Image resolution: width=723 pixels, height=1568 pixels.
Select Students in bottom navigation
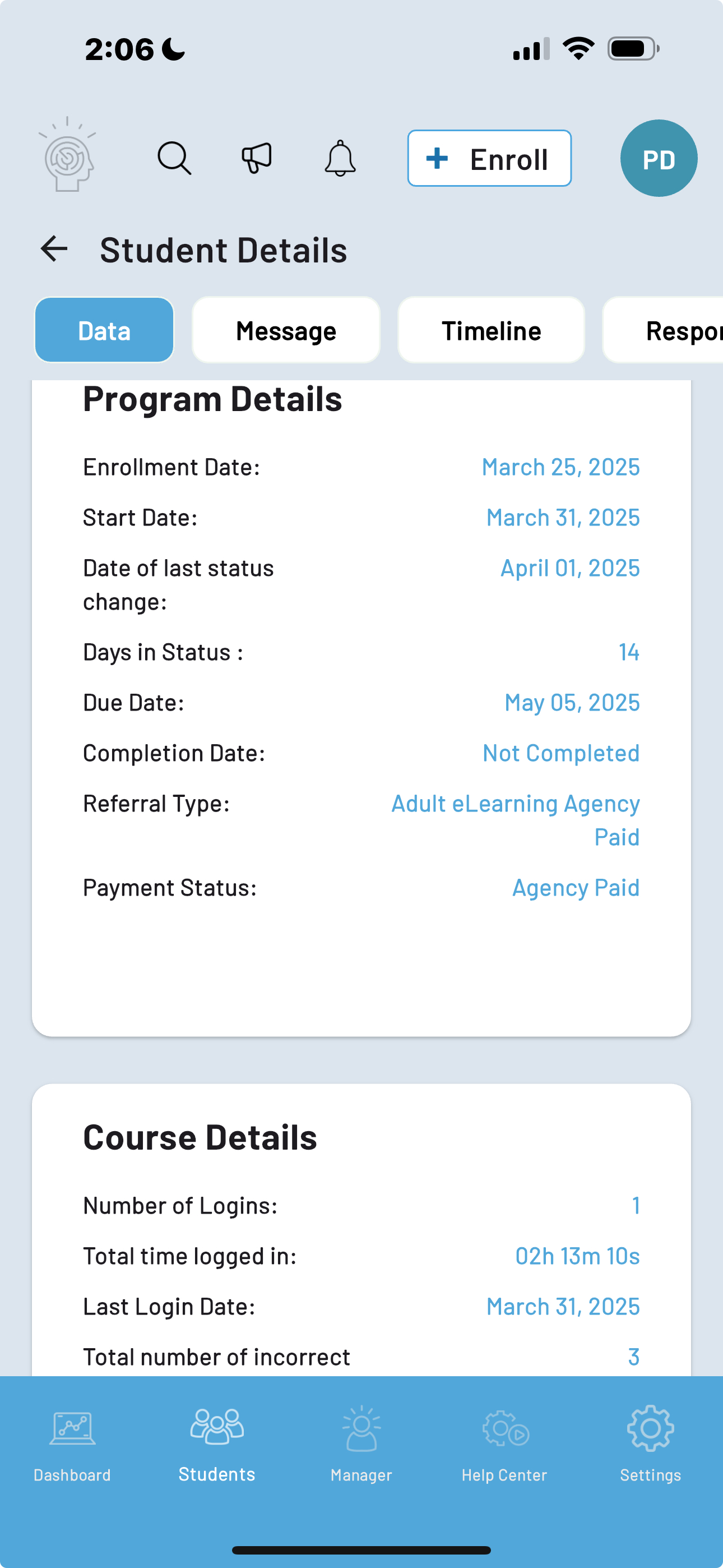click(217, 1442)
